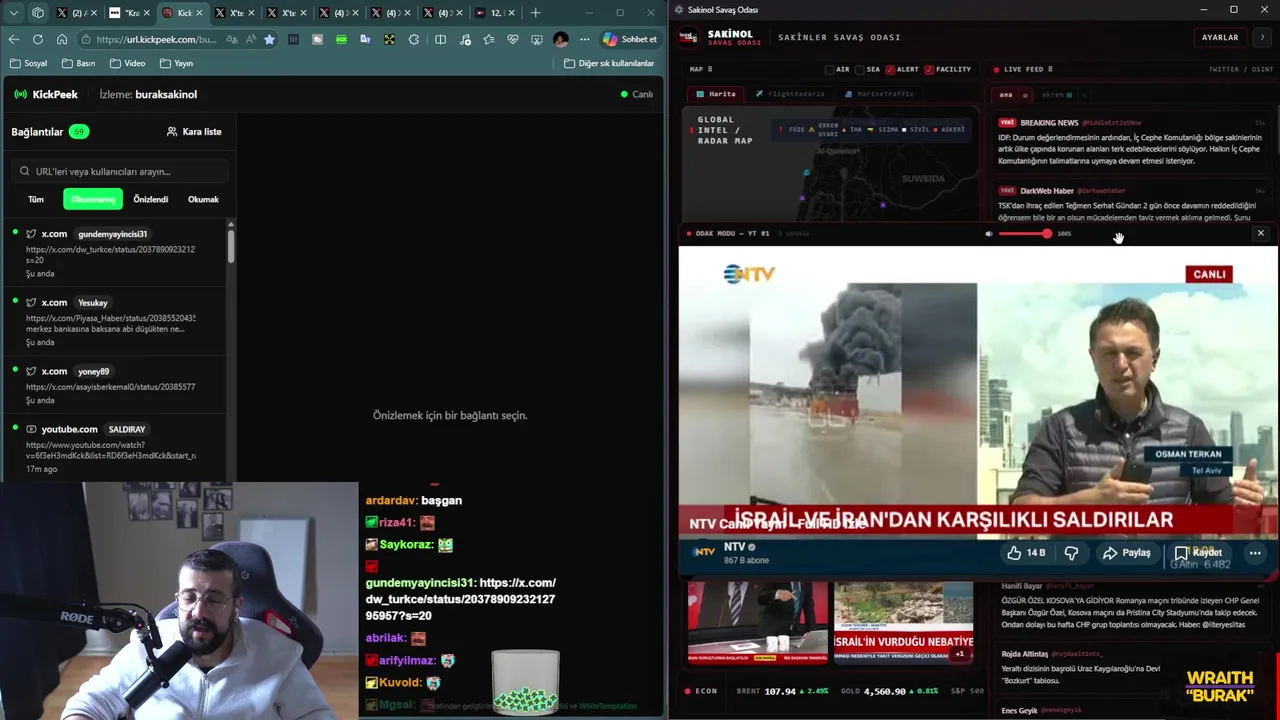1280x720 pixels.
Task: Adjust the focus mode volume slider
Action: 1025,233
